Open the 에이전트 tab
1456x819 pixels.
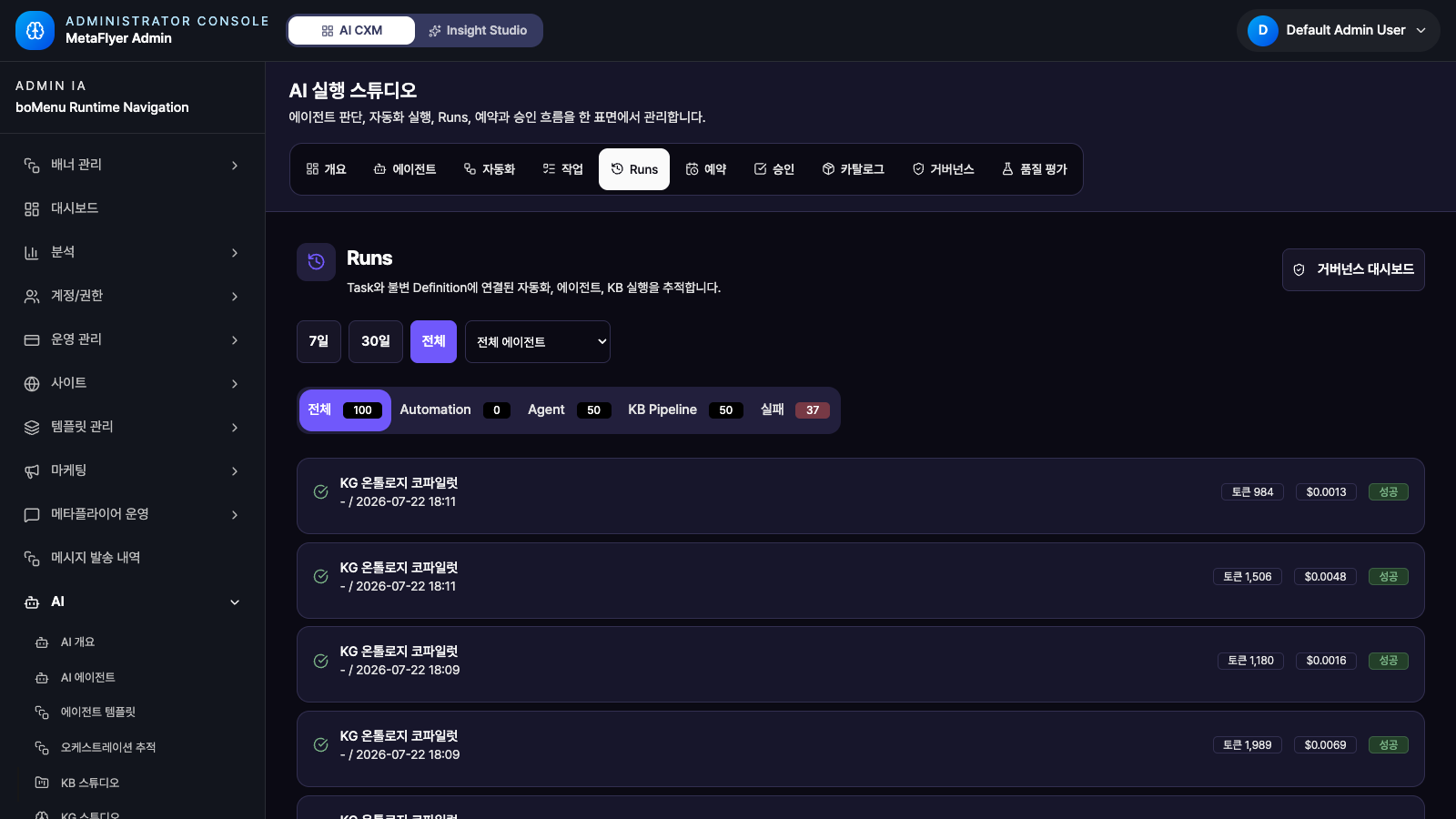point(405,169)
